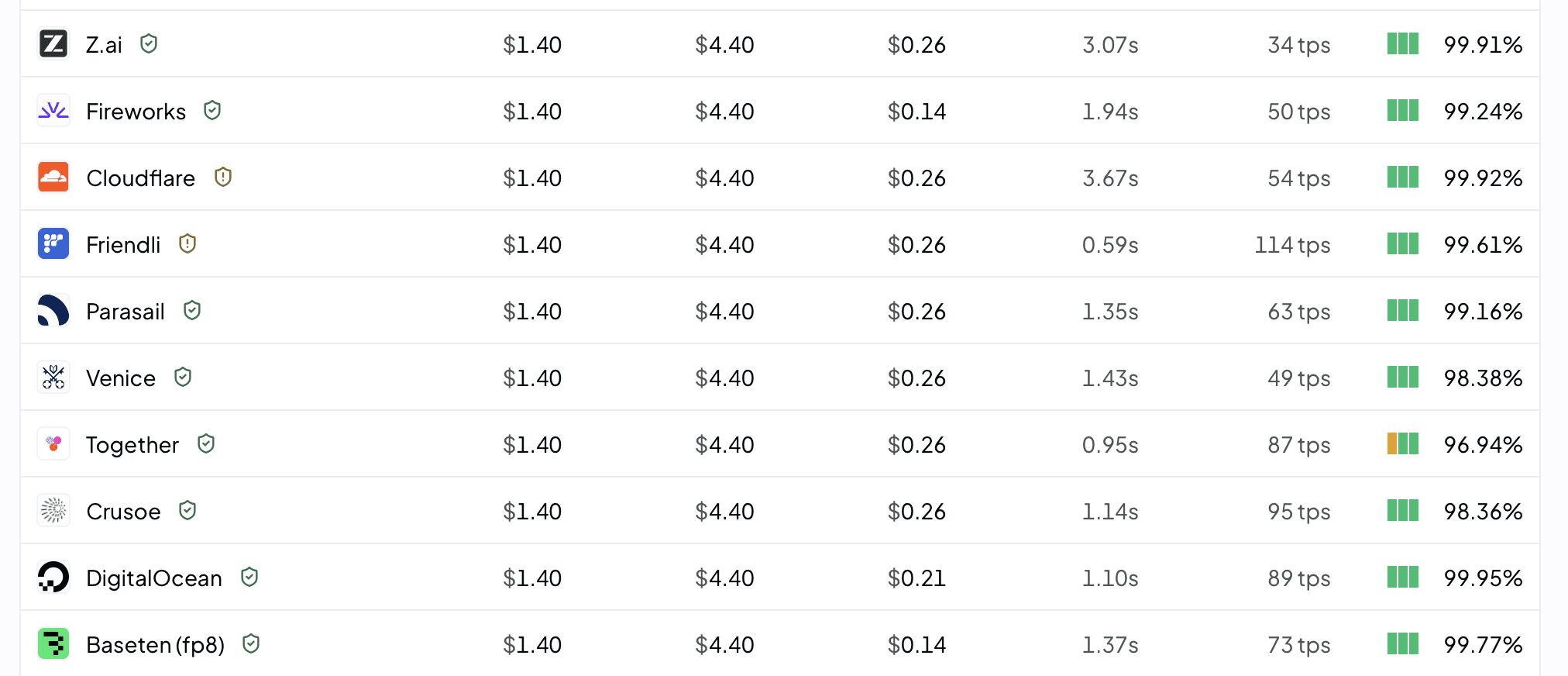Click the green shield next to Z.ai
The width and height of the screenshot is (1568, 676).
point(149,44)
